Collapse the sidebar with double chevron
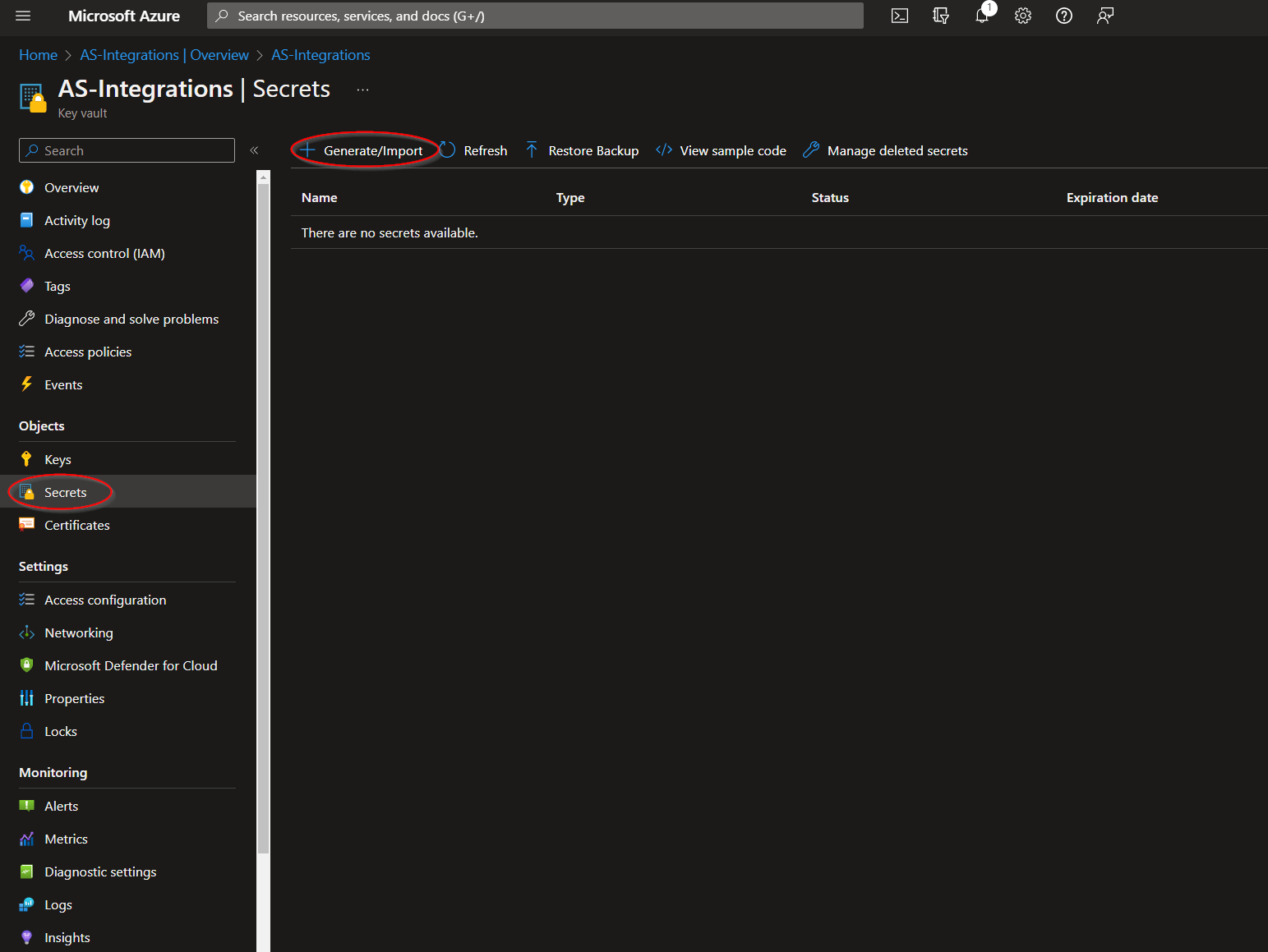The width and height of the screenshot is (1268, 952). (x=254, y=150)
